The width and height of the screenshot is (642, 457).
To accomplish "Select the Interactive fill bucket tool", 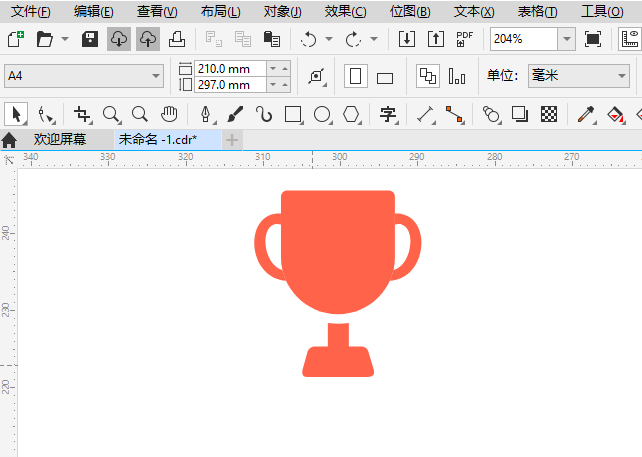I will coord(615,114).
